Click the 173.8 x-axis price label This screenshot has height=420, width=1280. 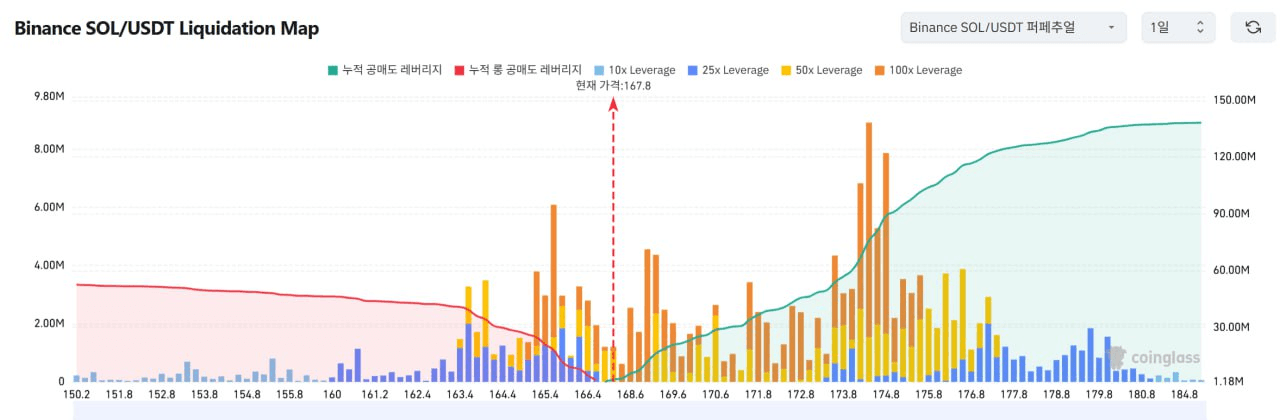click(843, 395)
